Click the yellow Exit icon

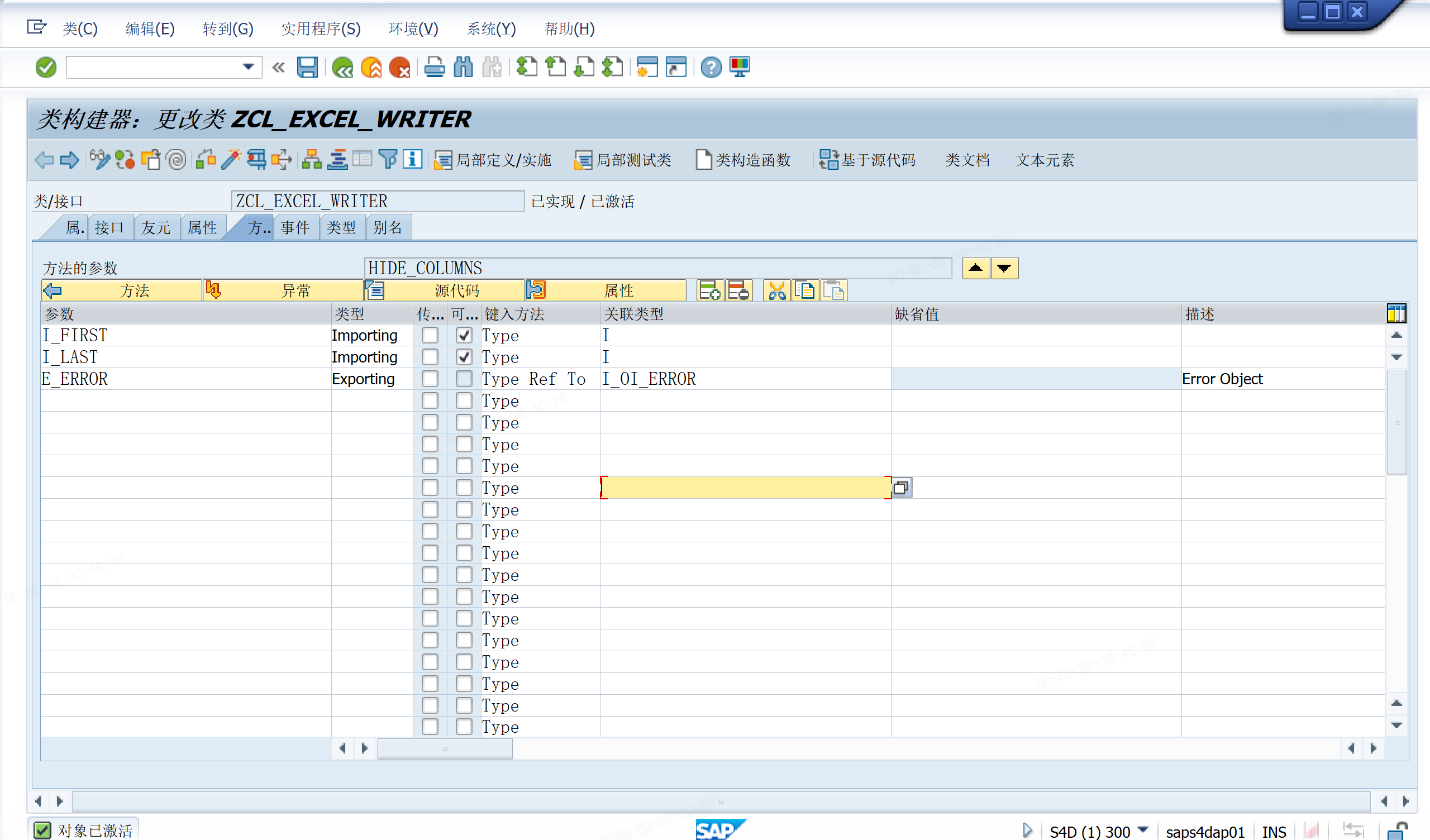point(371,68)
